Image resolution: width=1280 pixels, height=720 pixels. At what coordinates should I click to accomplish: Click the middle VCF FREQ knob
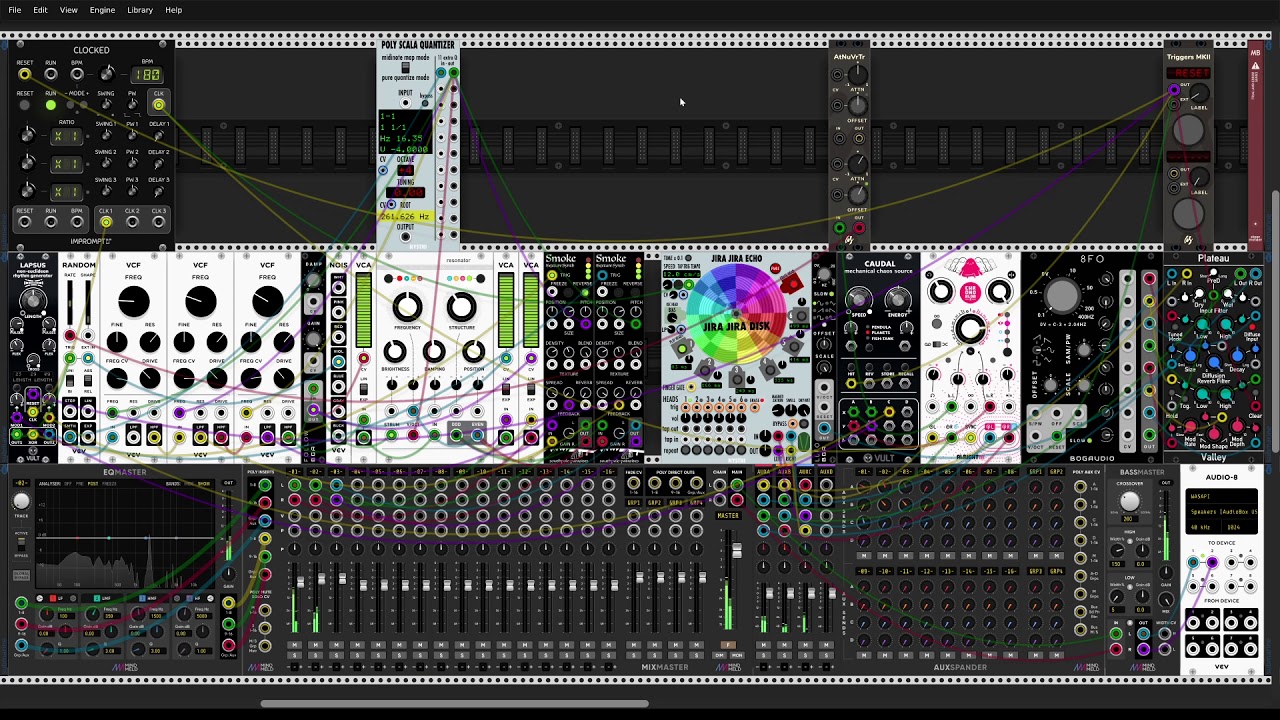[200, 301]
